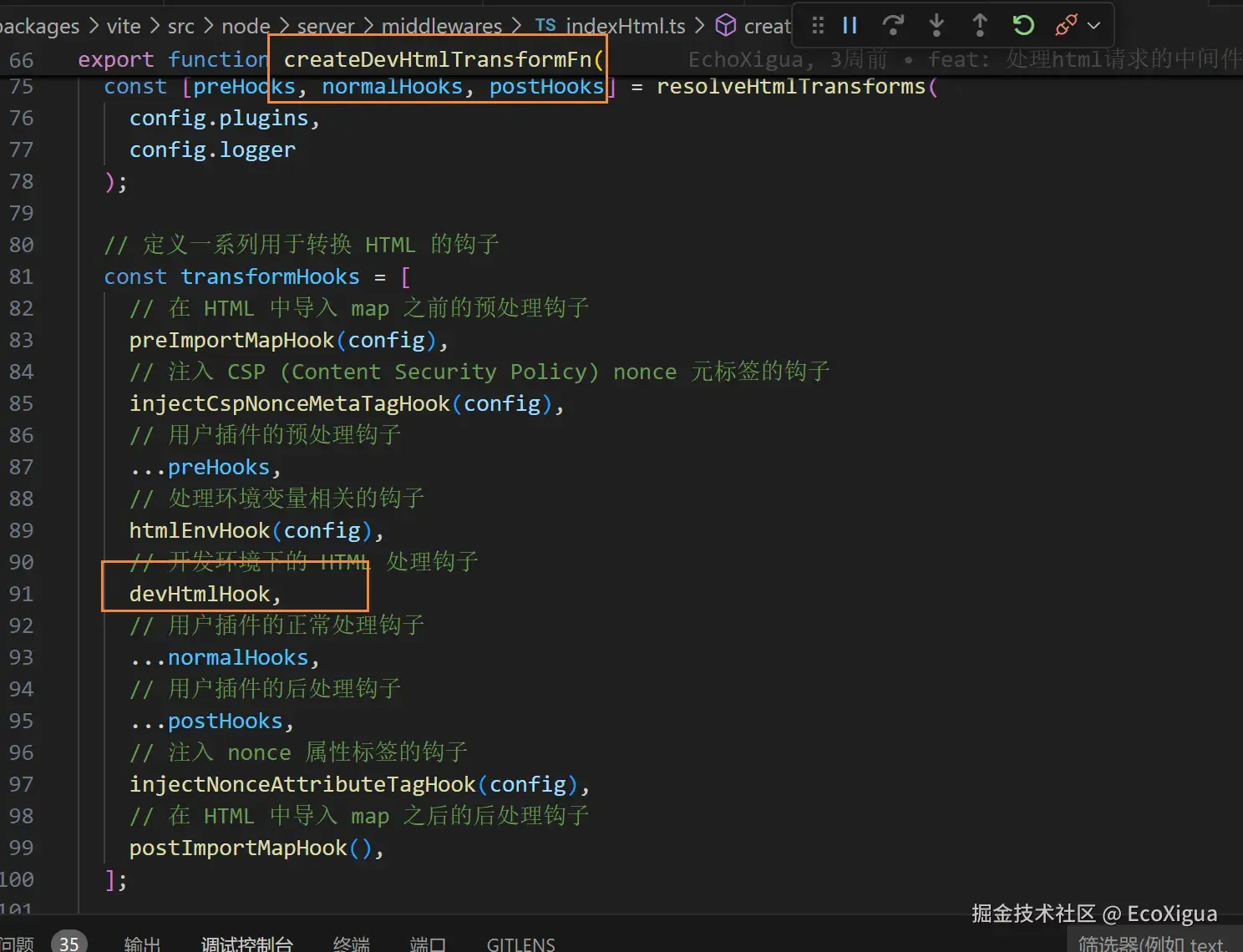Click config.logger on line 77

tap(212, 150)
